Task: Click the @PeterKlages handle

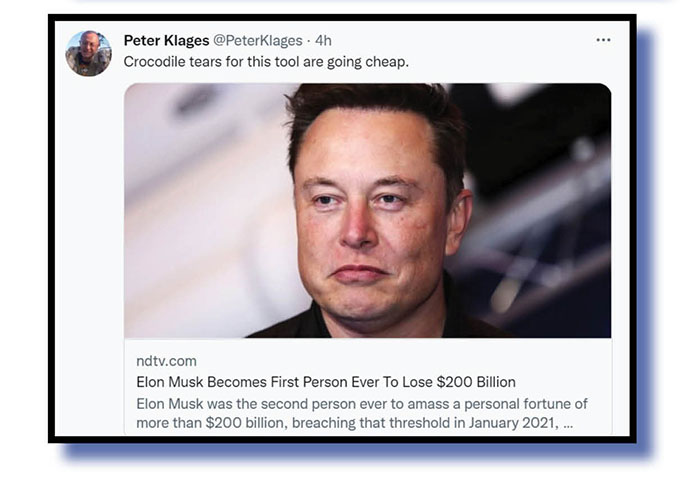Action: click(257, 40)
